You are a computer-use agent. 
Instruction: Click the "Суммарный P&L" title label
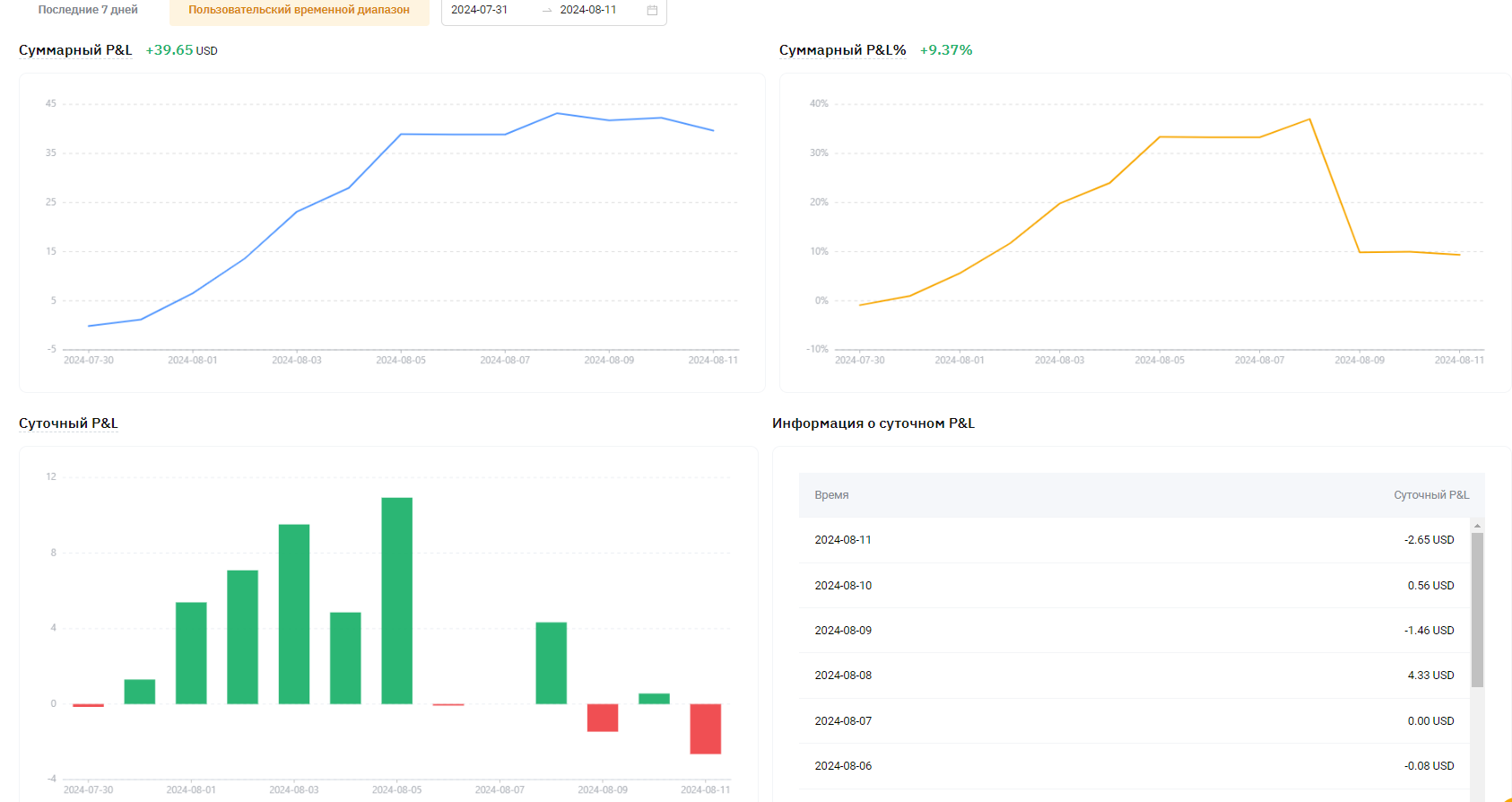tap(75, 50)
